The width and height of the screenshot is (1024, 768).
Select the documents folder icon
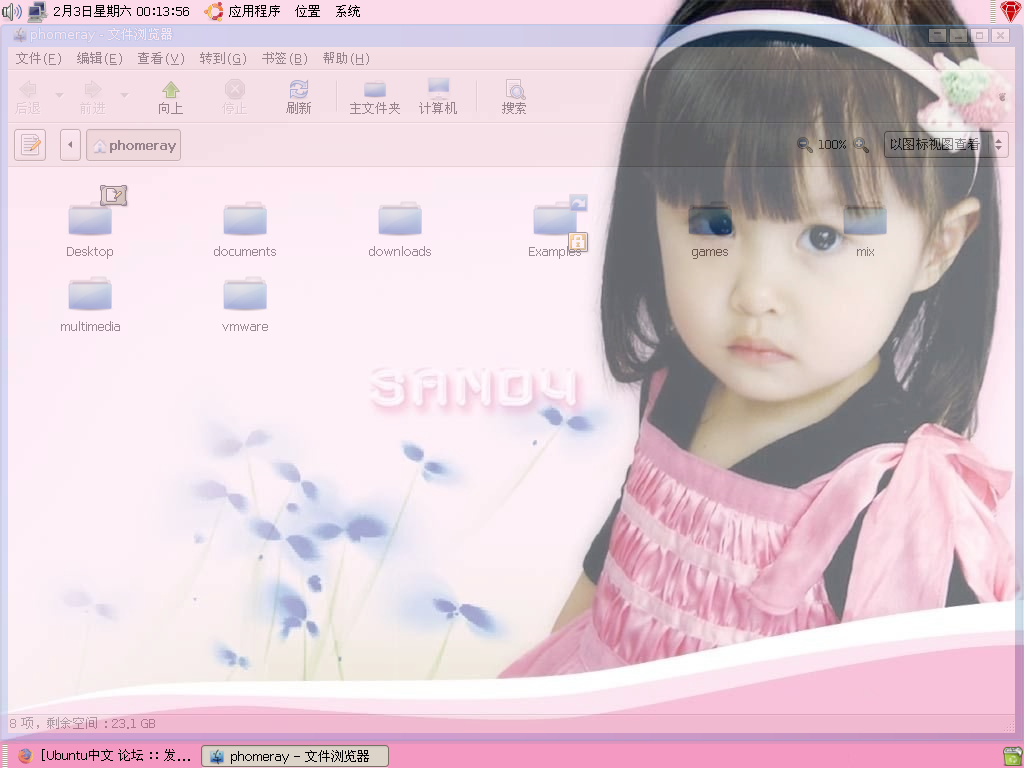245,218
